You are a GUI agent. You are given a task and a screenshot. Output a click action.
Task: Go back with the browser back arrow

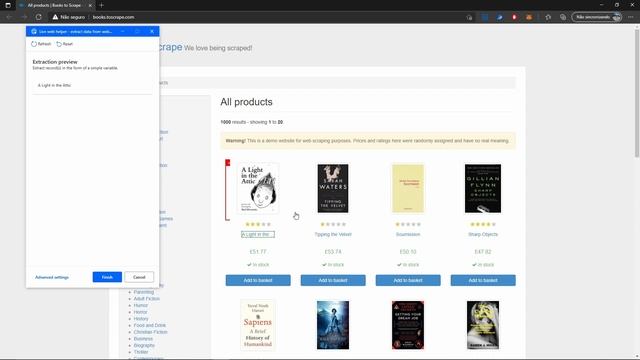point(9,17)
